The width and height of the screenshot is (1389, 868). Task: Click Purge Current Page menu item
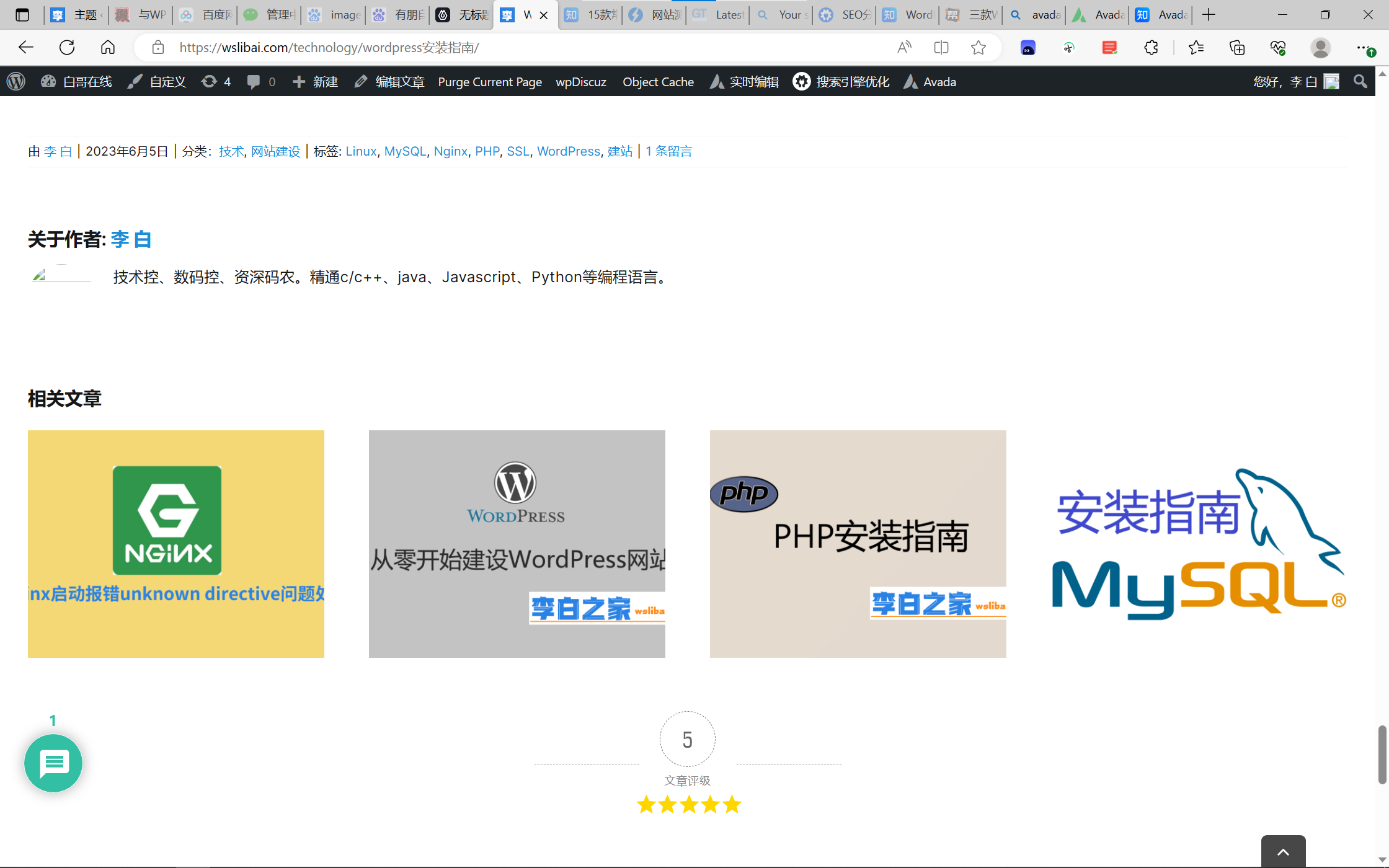[490, 82]
